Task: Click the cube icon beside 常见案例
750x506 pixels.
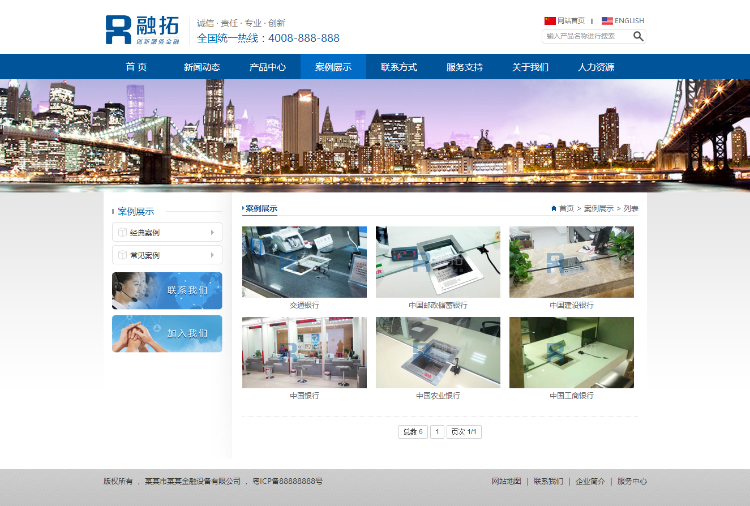Action: pos(122,255)
